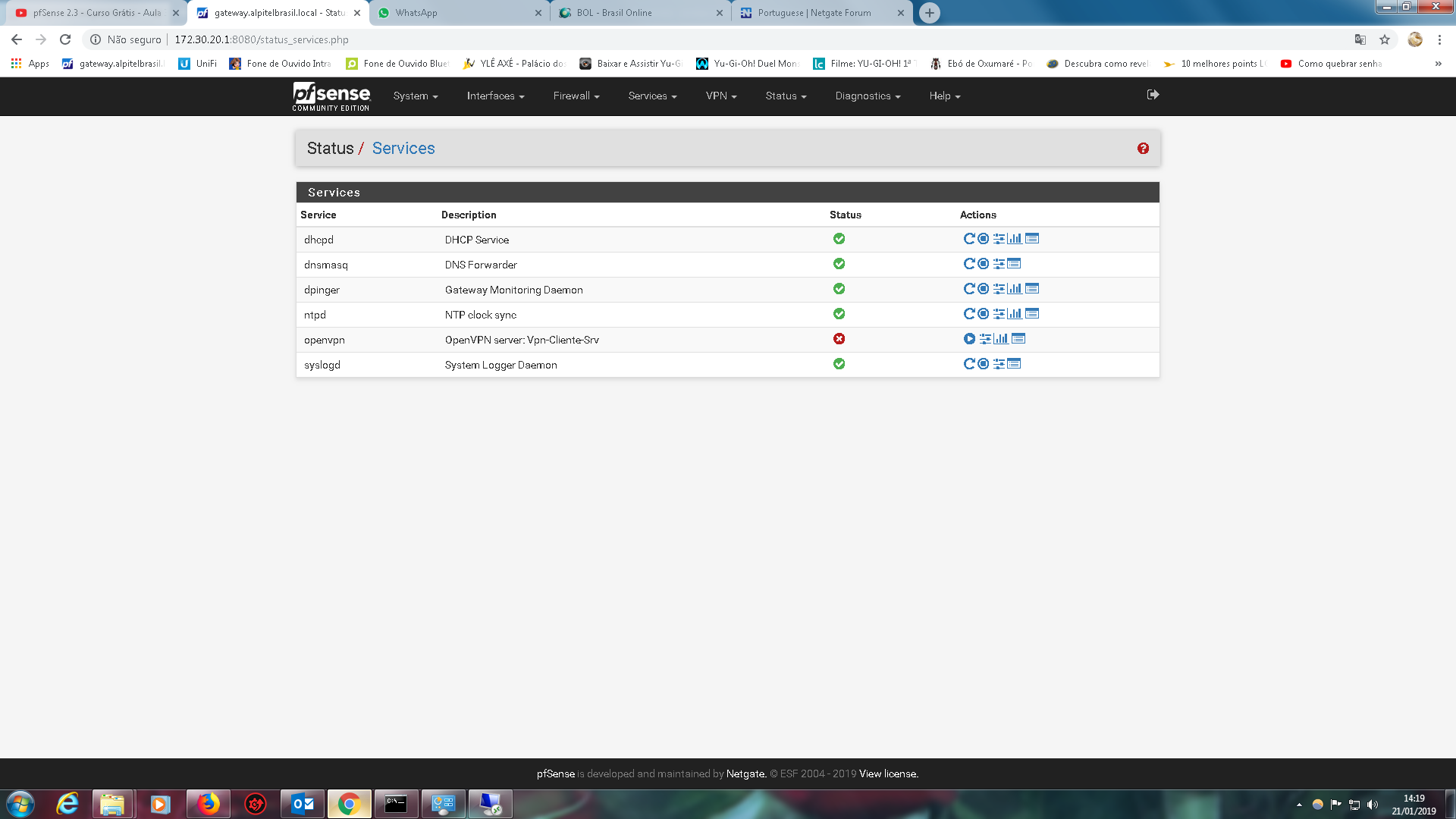Open dpinger related settings icon
Image resolution: width=1456 pixels, height=819 pixels.
point(999,289)
